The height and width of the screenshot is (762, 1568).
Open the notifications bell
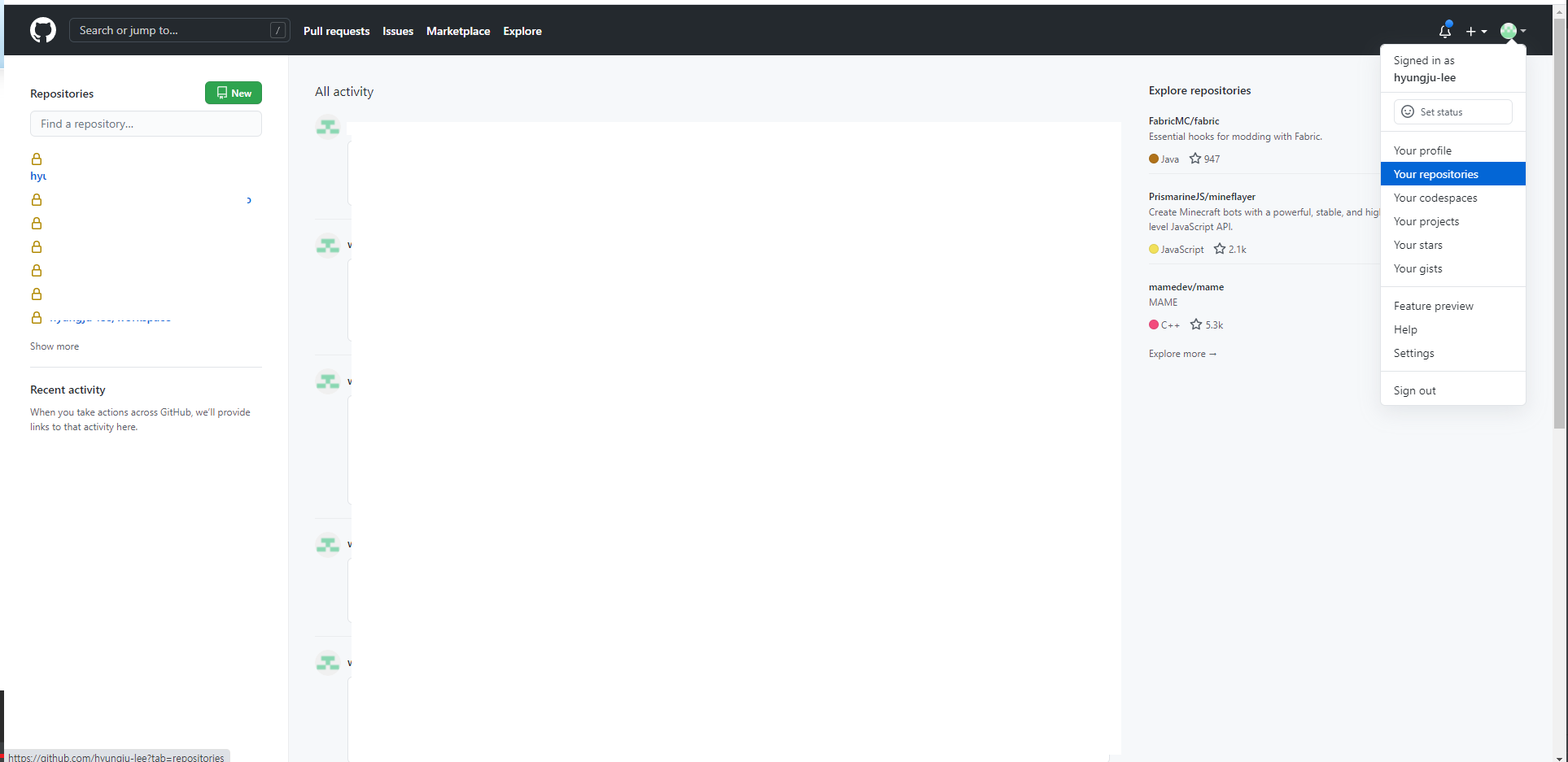pyautogui.click(x=1444, y=31)
